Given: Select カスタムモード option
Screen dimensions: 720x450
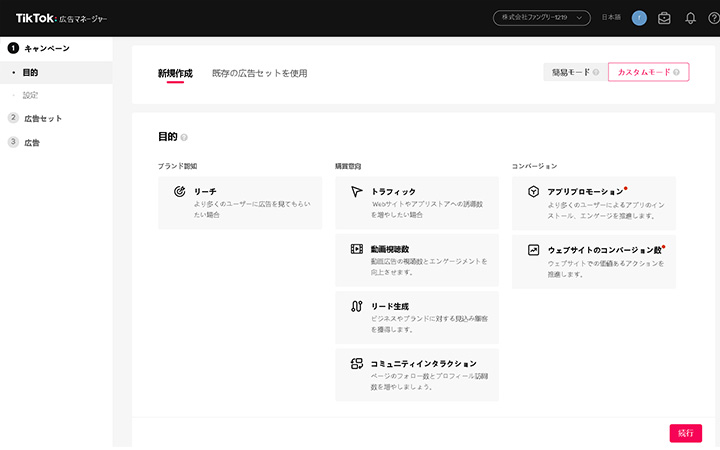Looking at the screenshot, I should point(648,72).
